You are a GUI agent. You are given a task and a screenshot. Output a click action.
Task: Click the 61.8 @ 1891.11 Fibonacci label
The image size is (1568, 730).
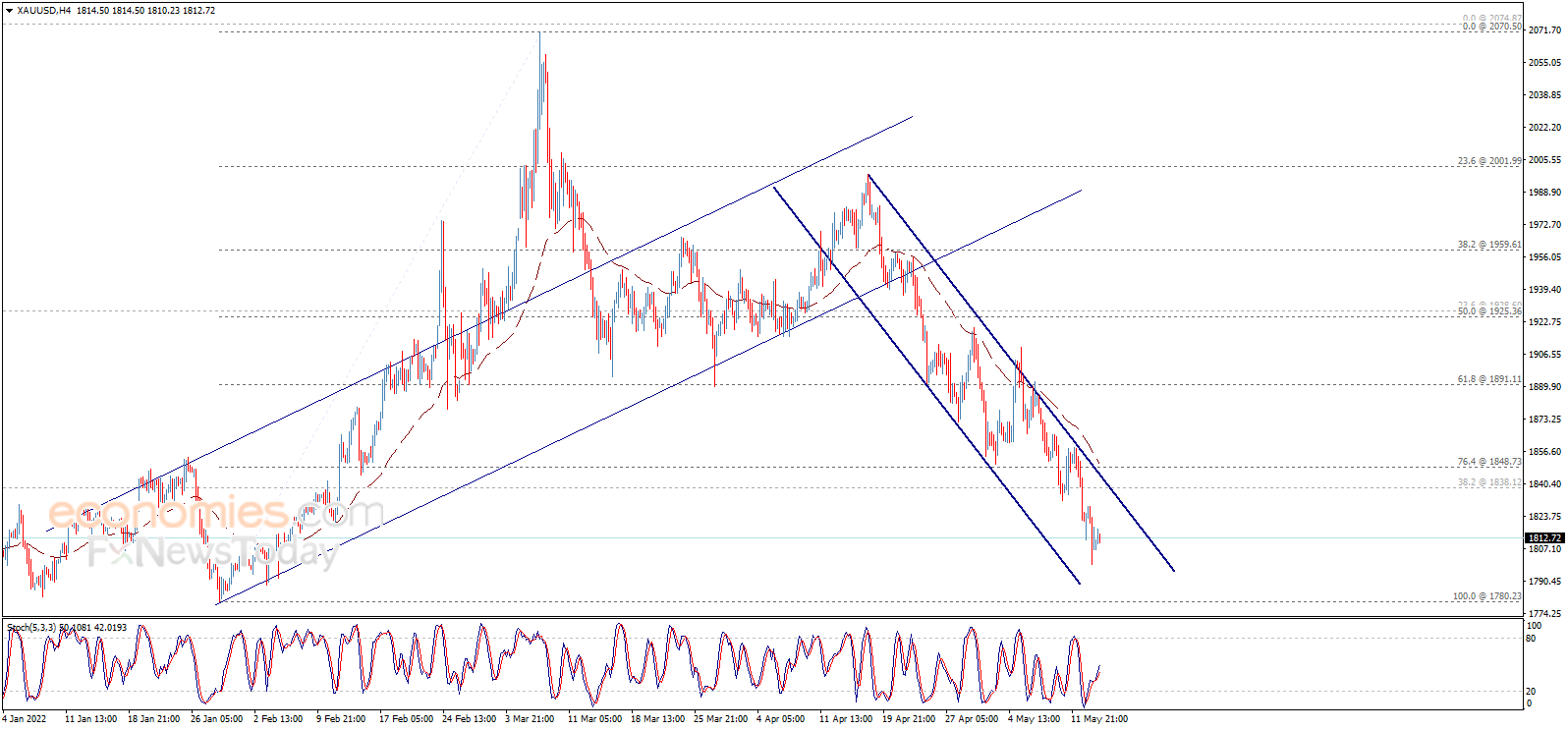[x=1488, y=379]
